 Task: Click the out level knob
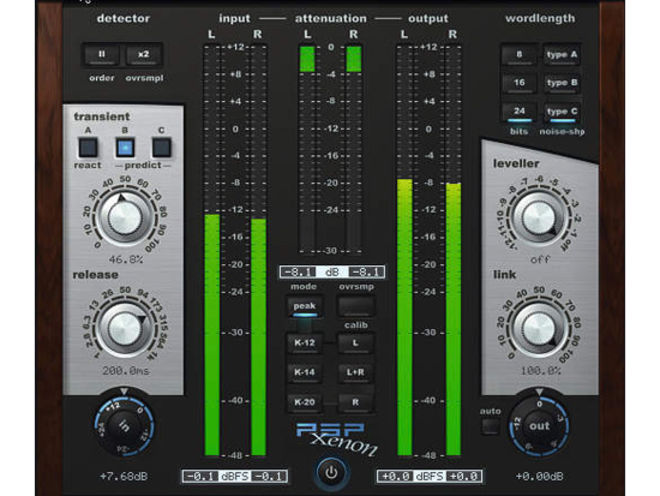tap(539, 427)
